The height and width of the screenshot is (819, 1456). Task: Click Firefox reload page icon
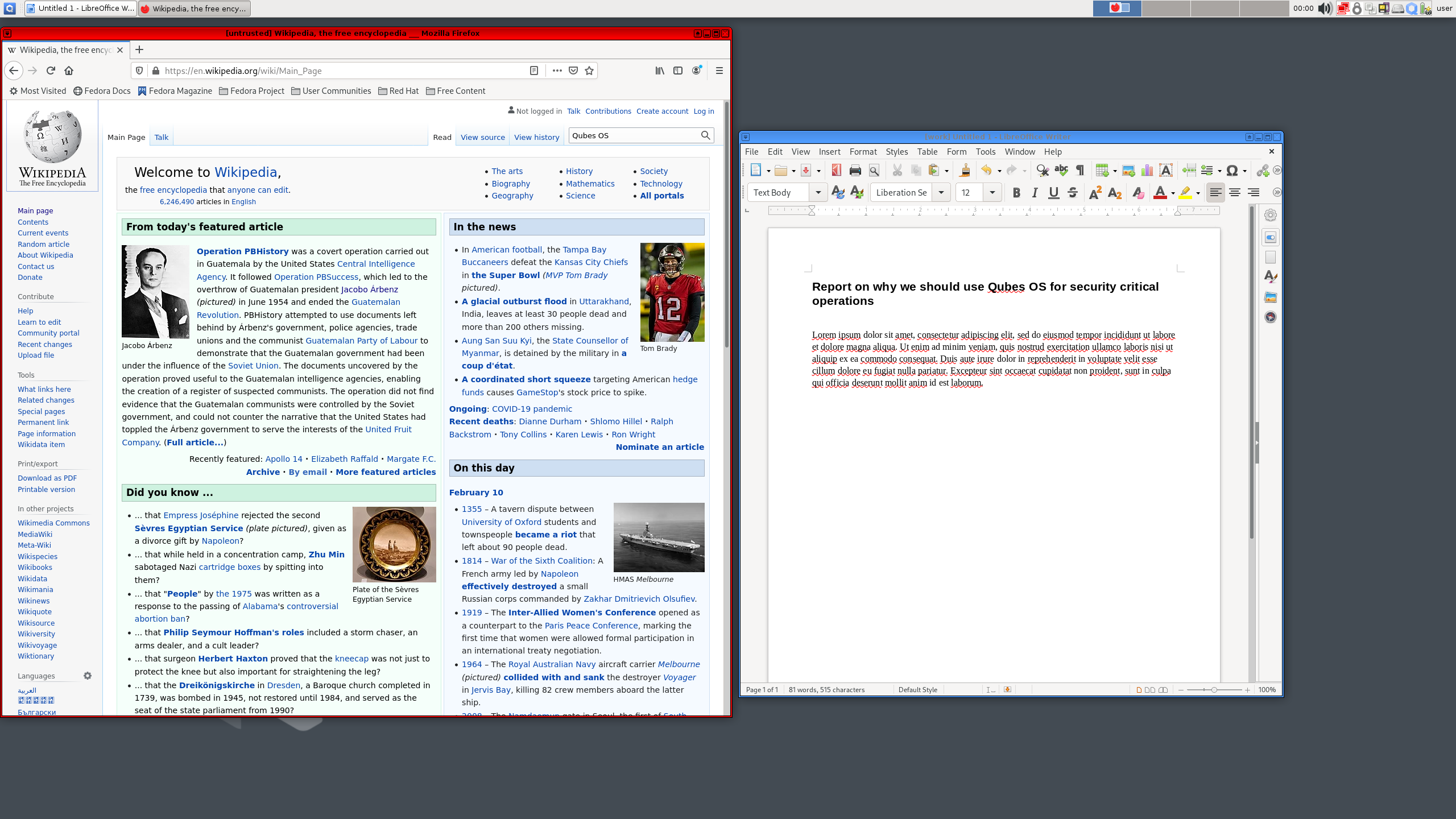point(51,71)
